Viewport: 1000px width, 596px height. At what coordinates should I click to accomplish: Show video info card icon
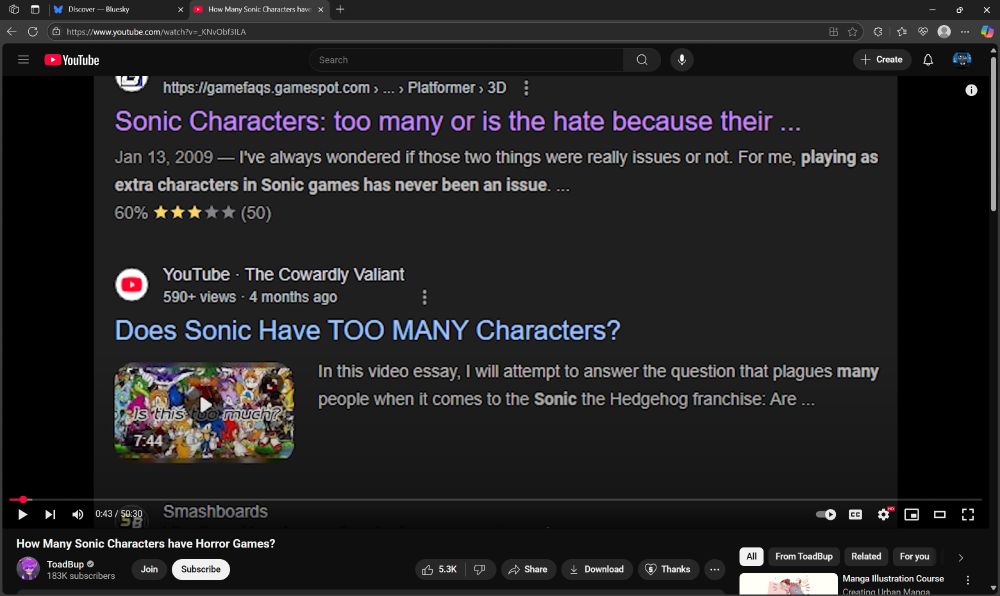coord(971,91)
